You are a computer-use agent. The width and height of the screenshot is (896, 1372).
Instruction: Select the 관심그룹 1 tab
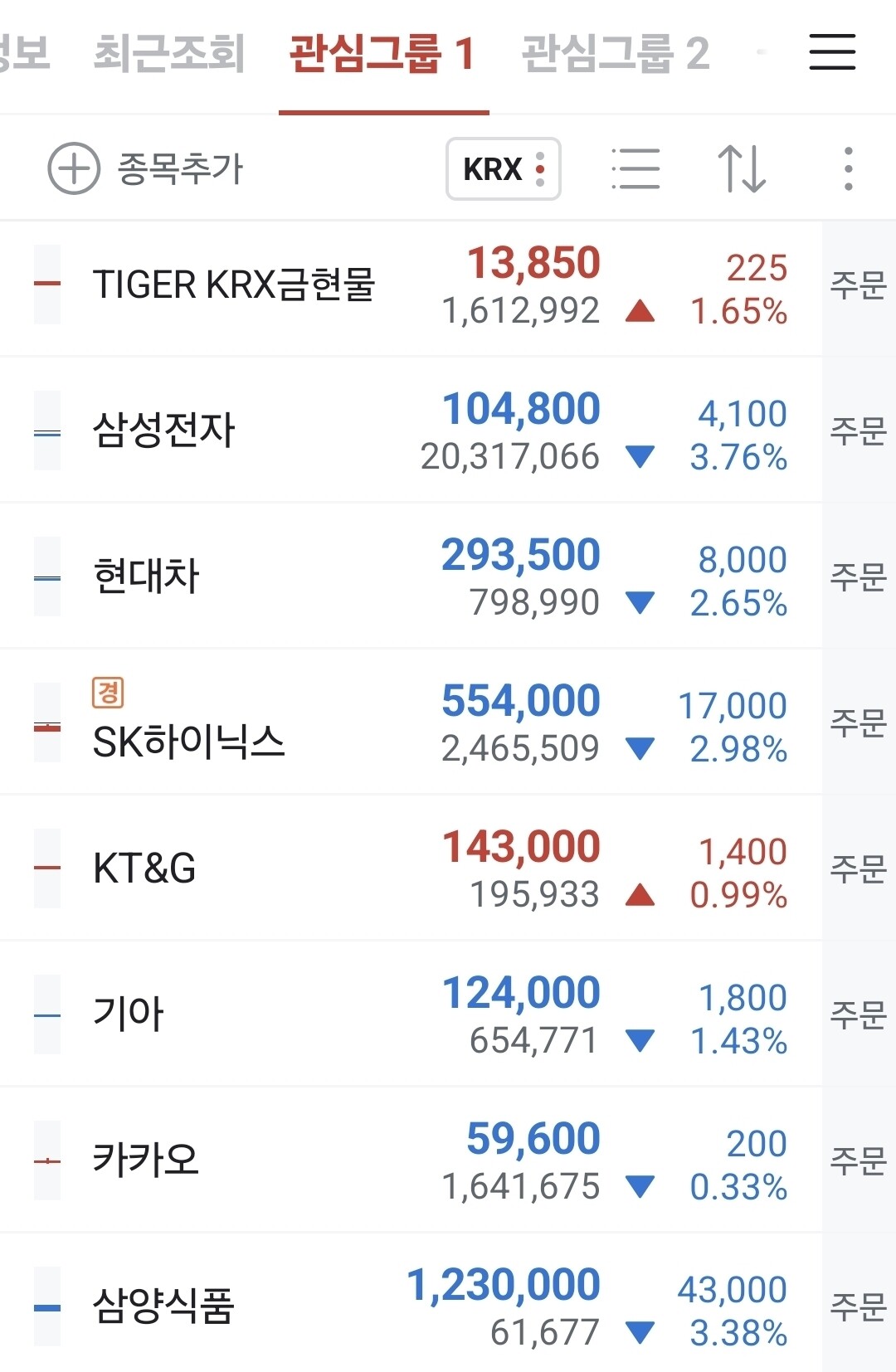tap(382, 53)
